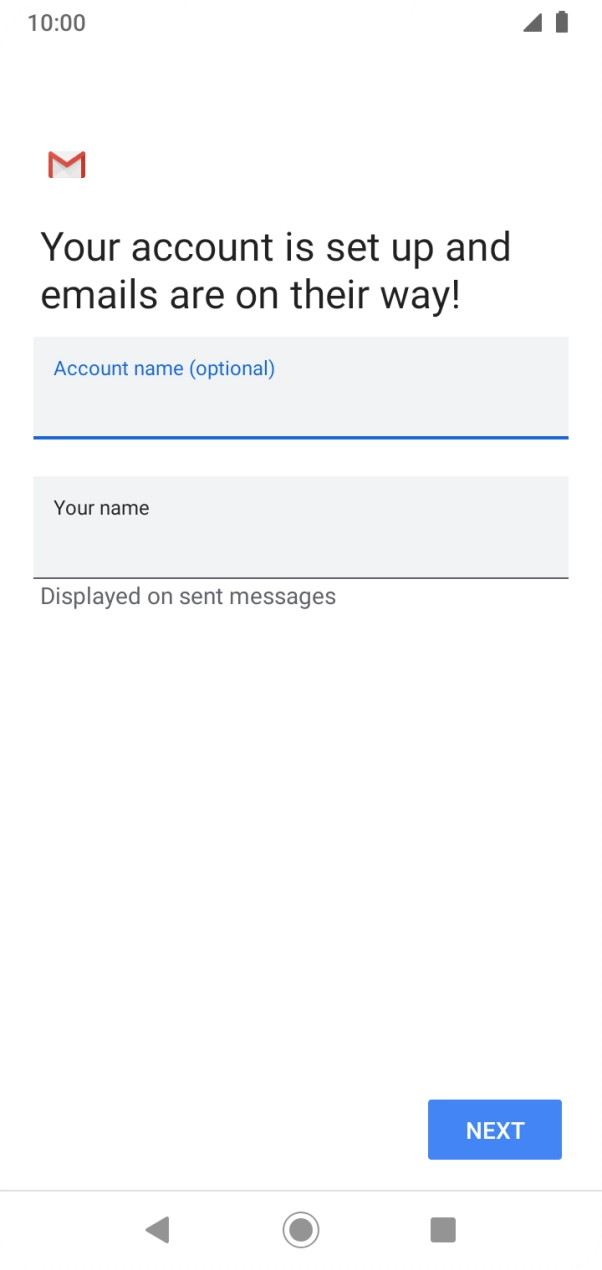Image resolution: width=602 pixels, height=1270 pixels.
Task: Tap the blue underline of Account name field
Action: point(300,437)
